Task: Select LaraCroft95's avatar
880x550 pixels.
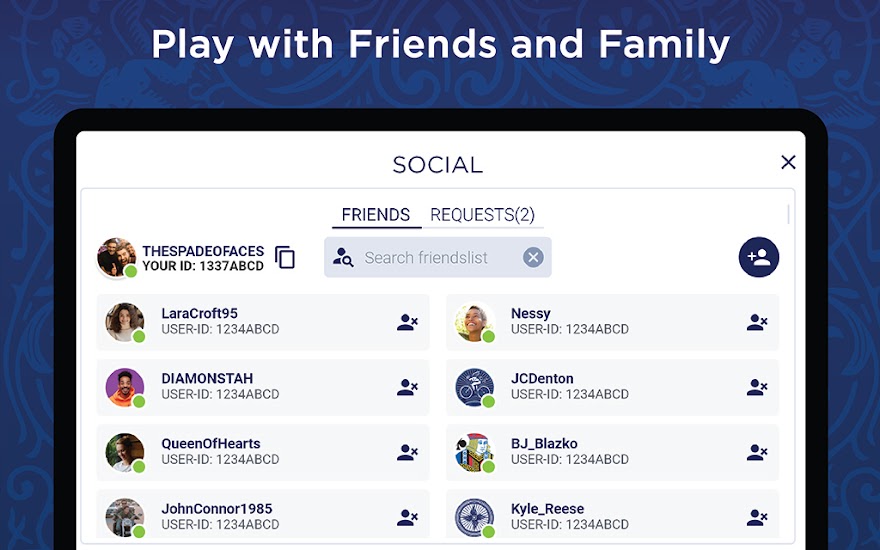Action: click(125, 322)
